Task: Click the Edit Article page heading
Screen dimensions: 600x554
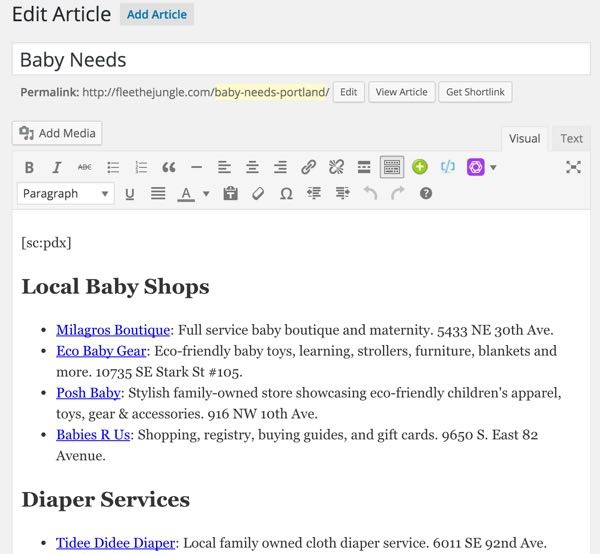Action: point(62,15)
